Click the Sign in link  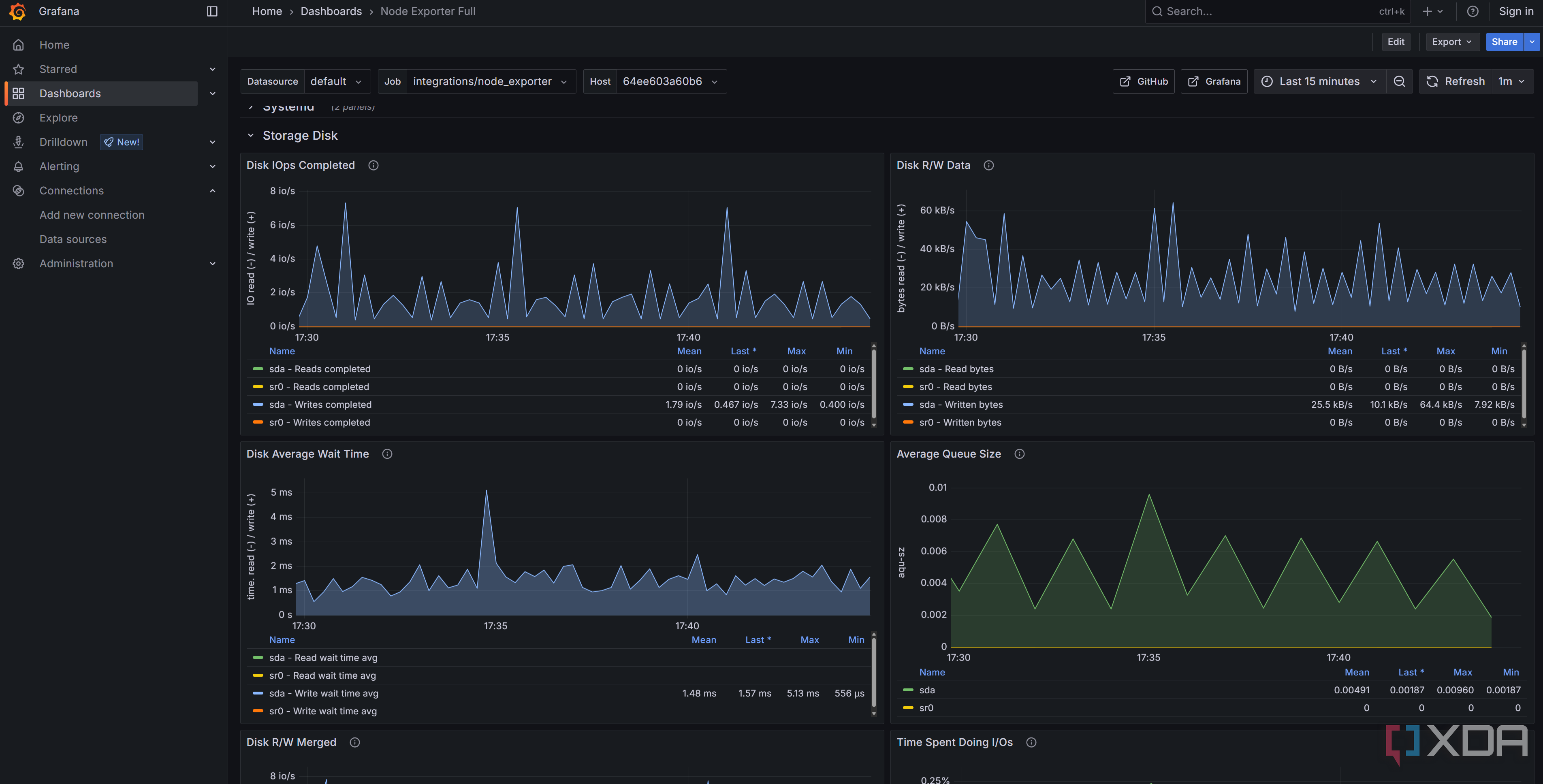pos(1516,11)
